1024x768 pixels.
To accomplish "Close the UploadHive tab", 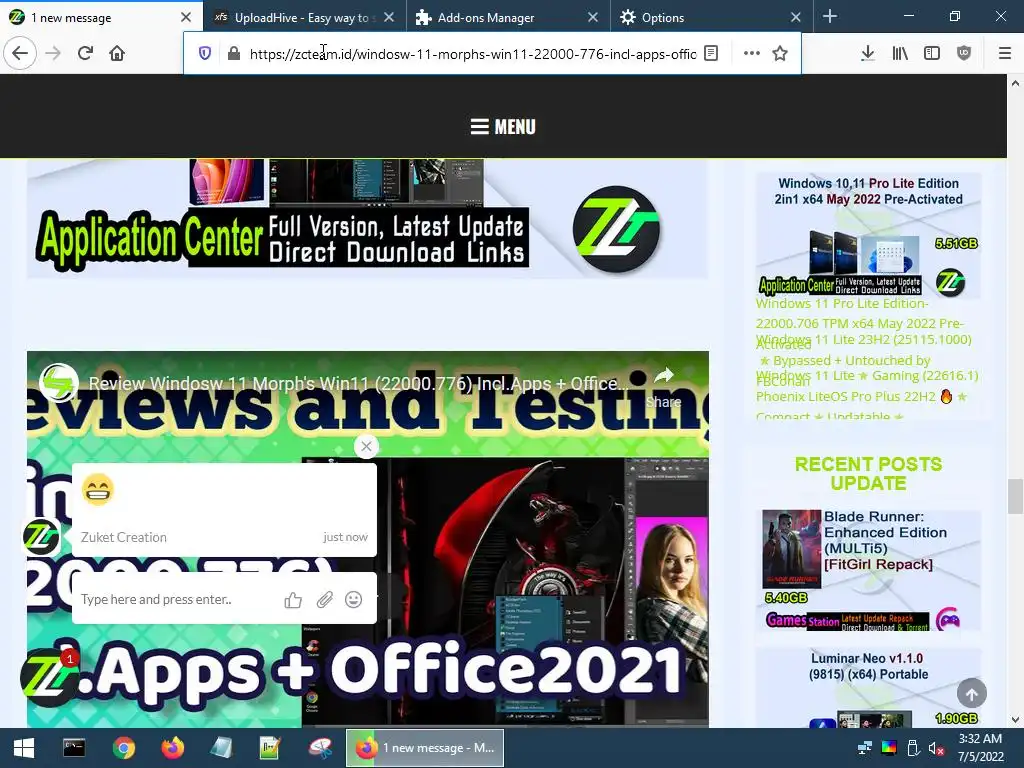I will pos(389,18).
